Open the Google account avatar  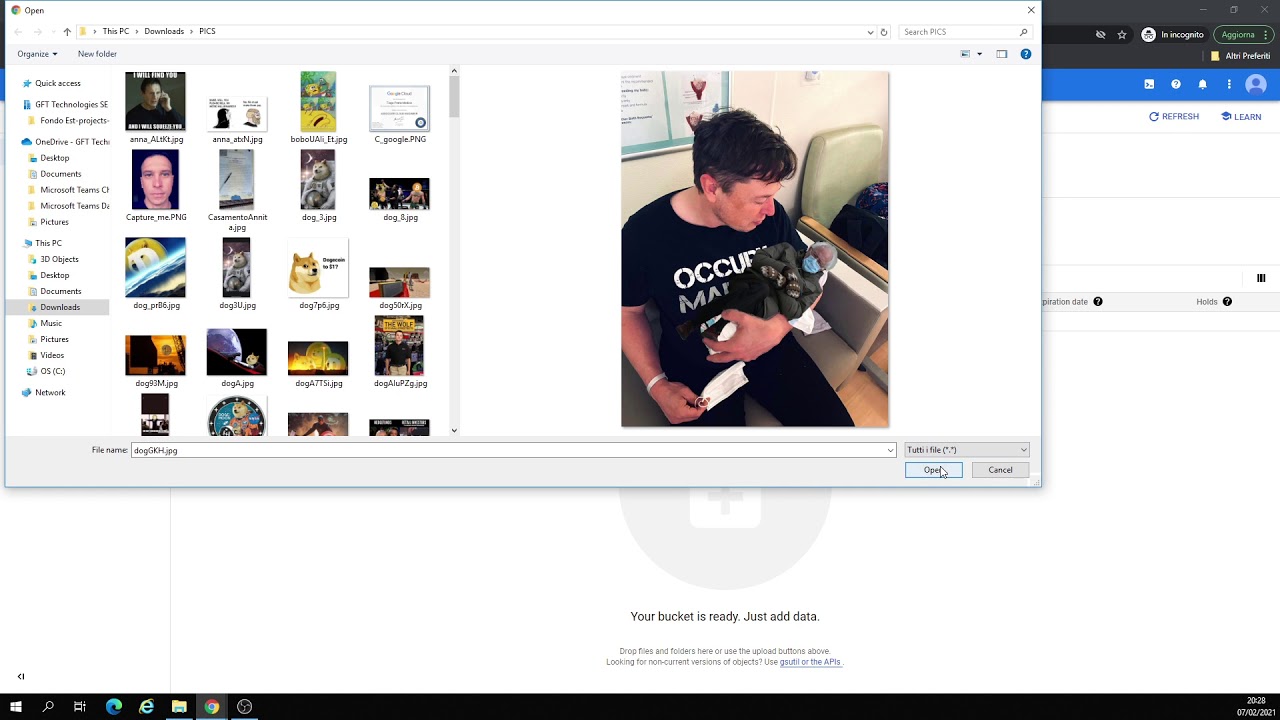pyautogui.click(x=1256, y=85)
